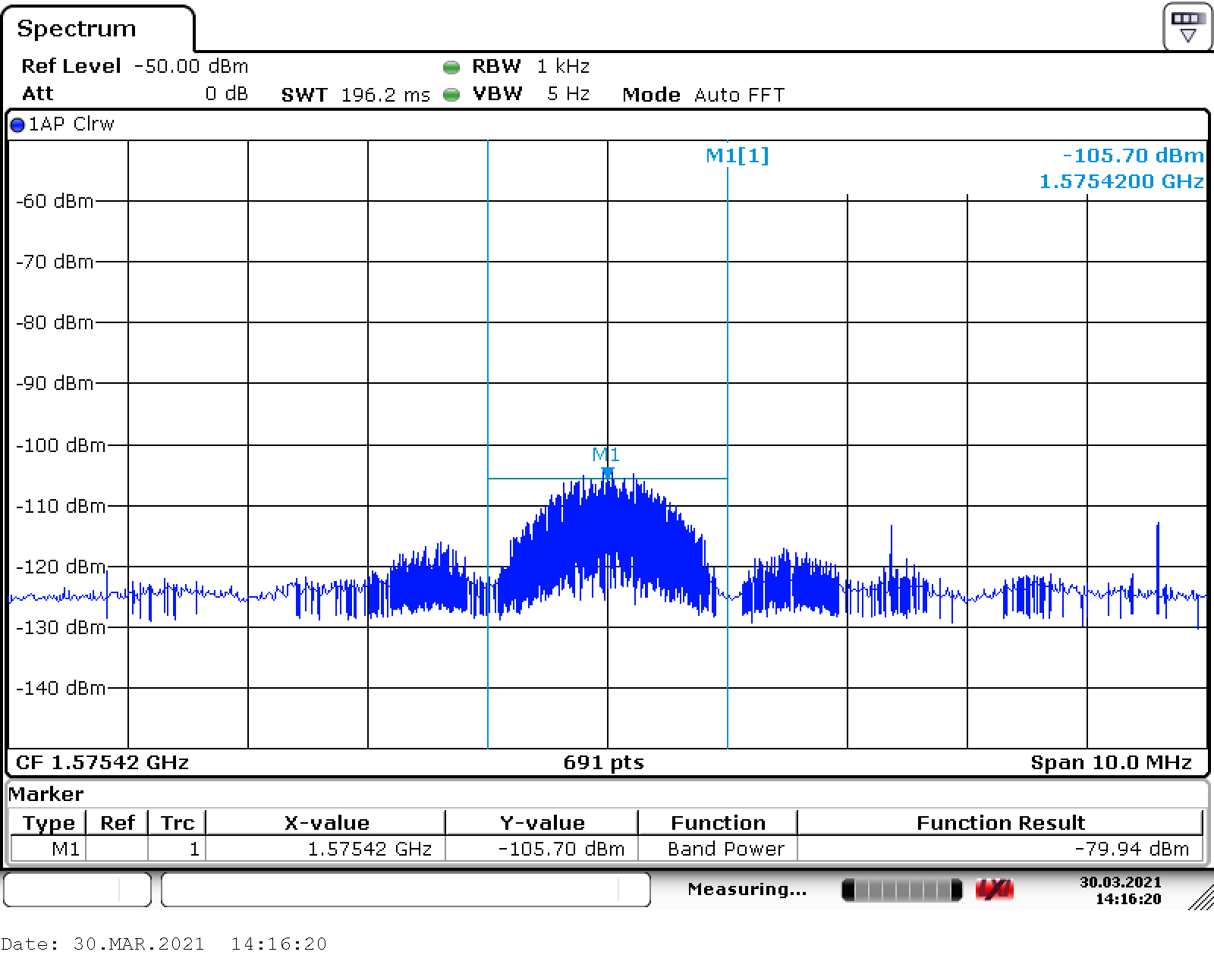Edit the Ref Level -50.00 dBm value

pyautogui.click(x=190, y=67)
